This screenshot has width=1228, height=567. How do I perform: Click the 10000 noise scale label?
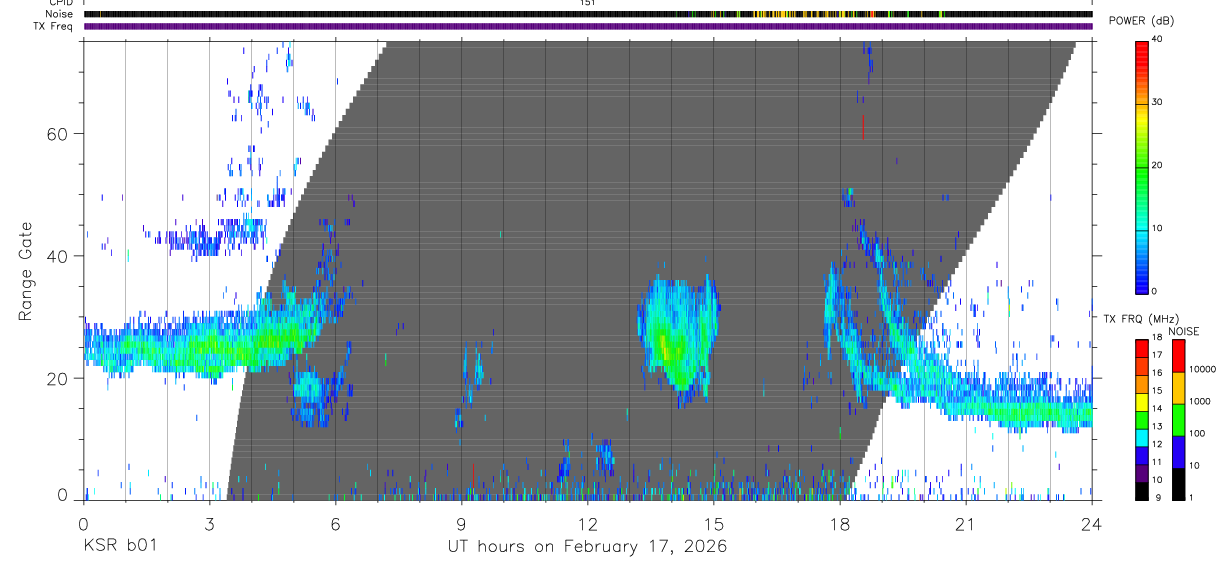1203,369
